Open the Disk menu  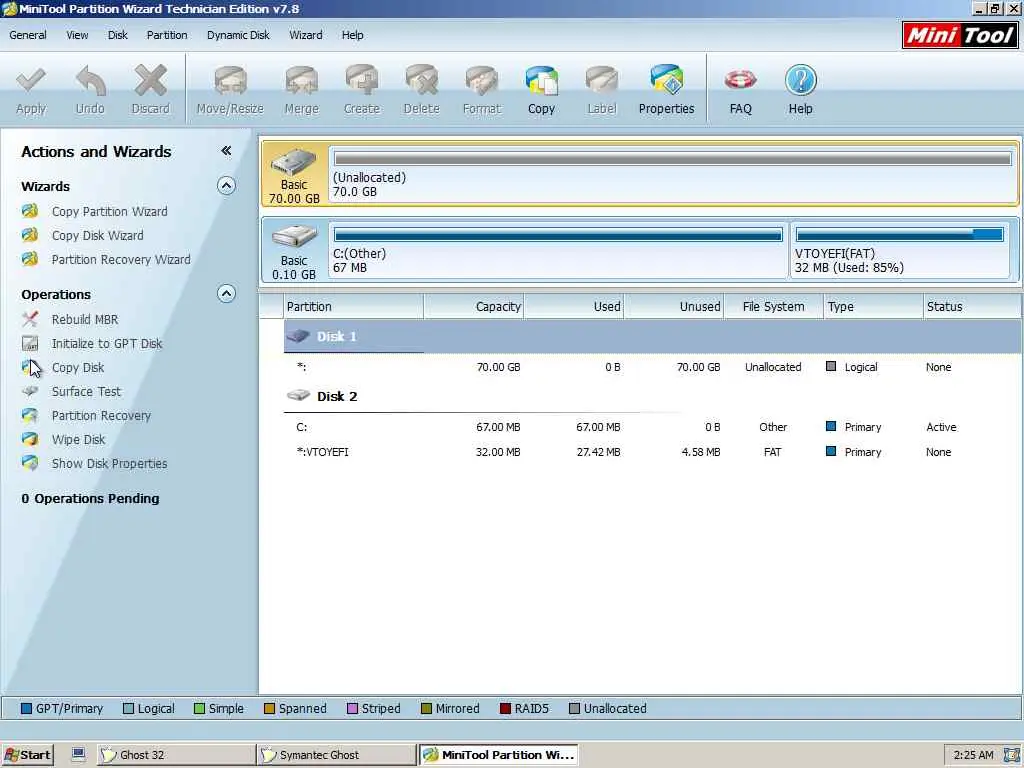(118, 35)
